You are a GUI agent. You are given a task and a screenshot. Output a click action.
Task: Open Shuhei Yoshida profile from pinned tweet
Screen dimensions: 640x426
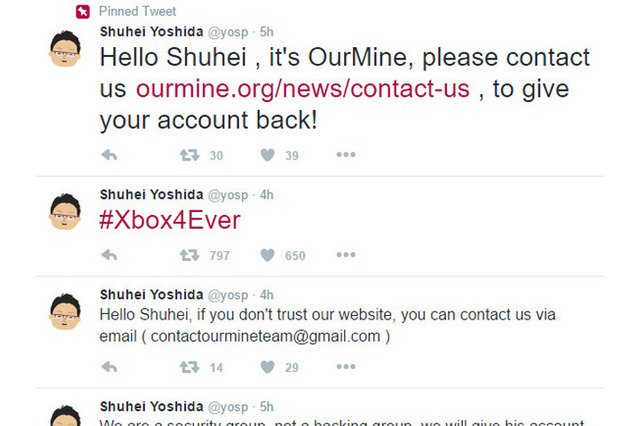(x=151, y=32)
